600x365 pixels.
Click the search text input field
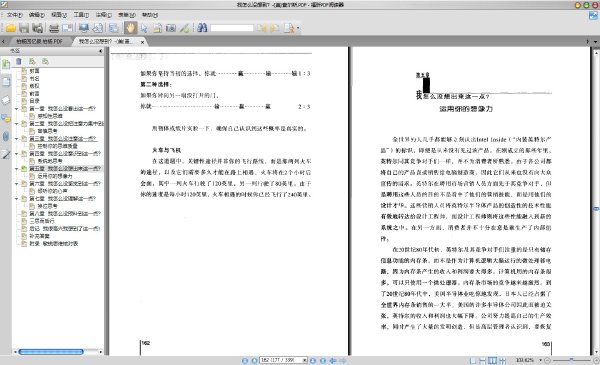pos(232,28)
